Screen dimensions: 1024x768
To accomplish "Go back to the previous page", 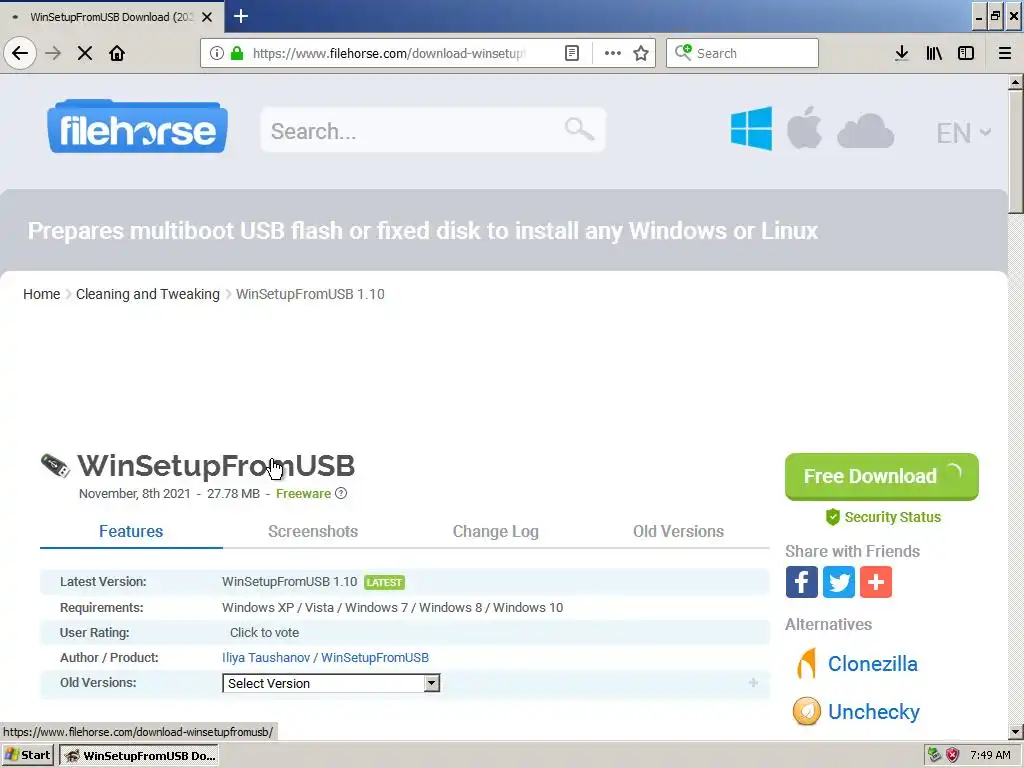I will pos(20,53).
